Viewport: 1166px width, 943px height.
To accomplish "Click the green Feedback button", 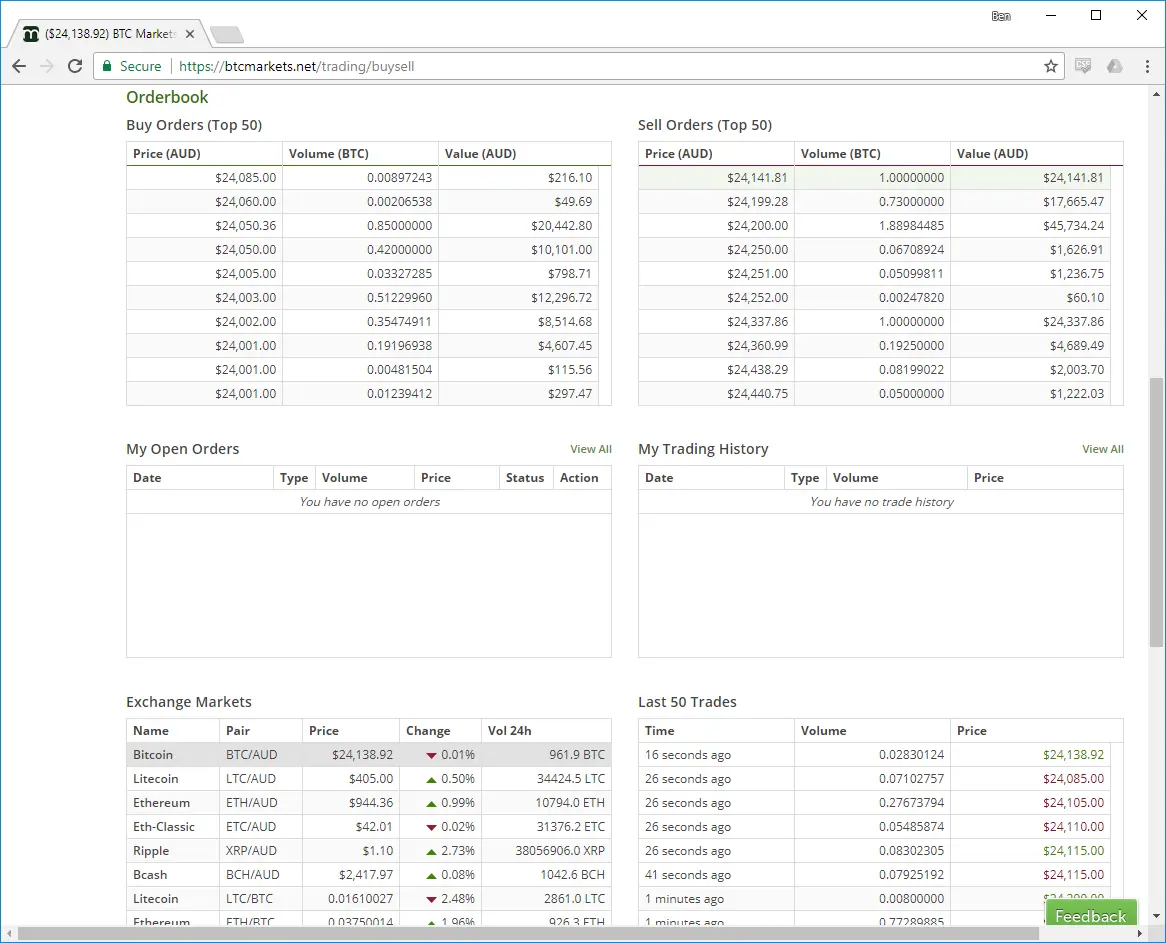I will click(1091, 915).
